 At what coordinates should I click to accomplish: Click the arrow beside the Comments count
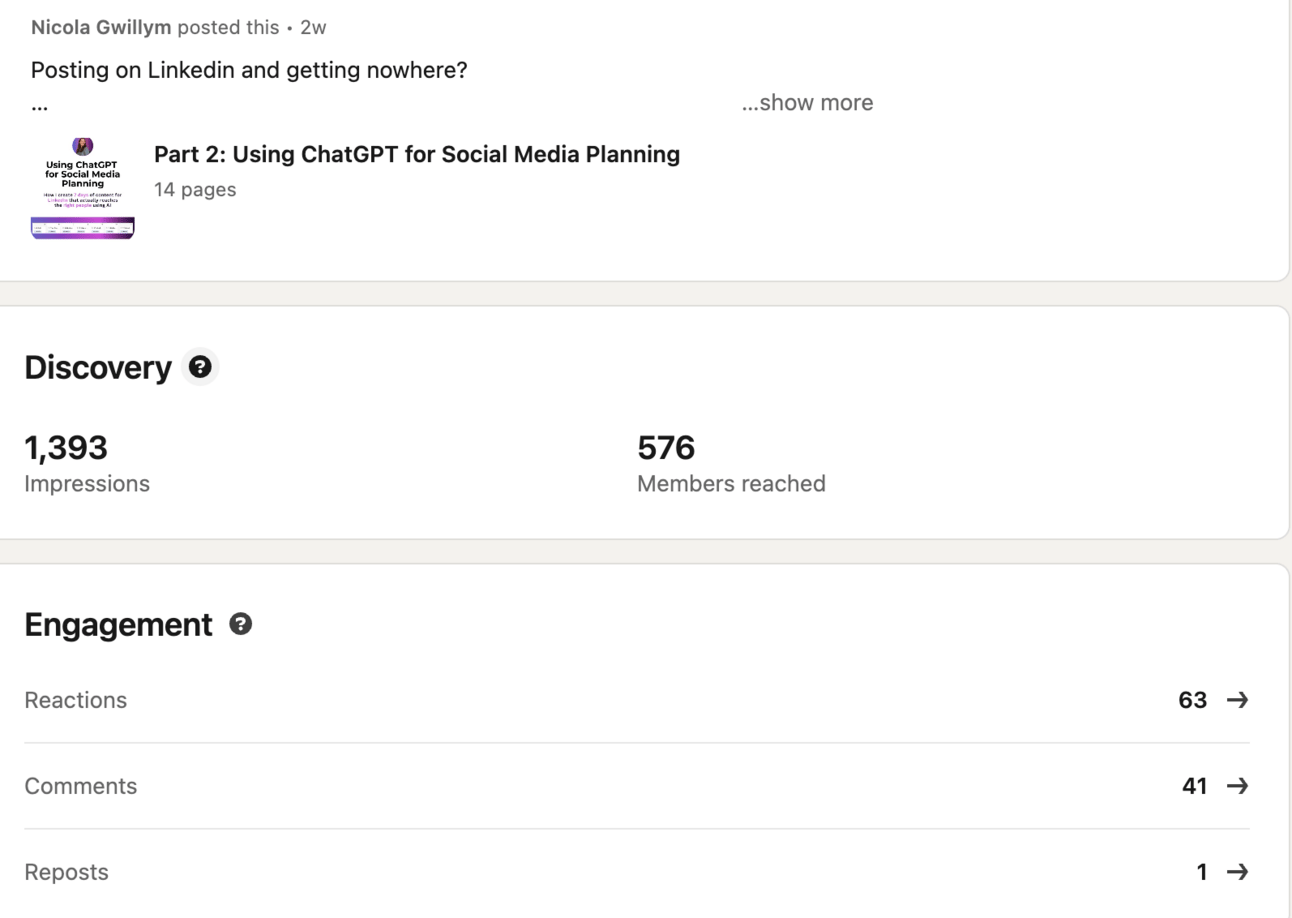pyautogui.click(x=1237, y=786)
